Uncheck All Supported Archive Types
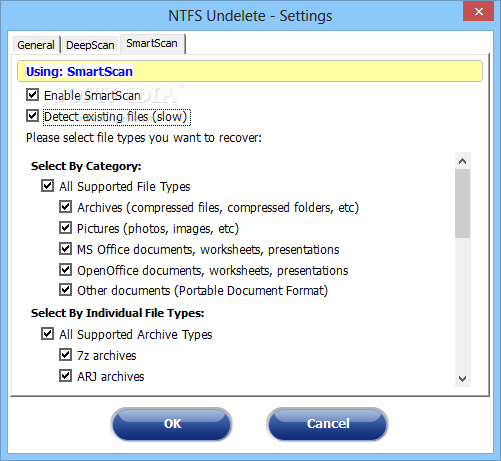 pyautogui.click(x=47, y=334)
